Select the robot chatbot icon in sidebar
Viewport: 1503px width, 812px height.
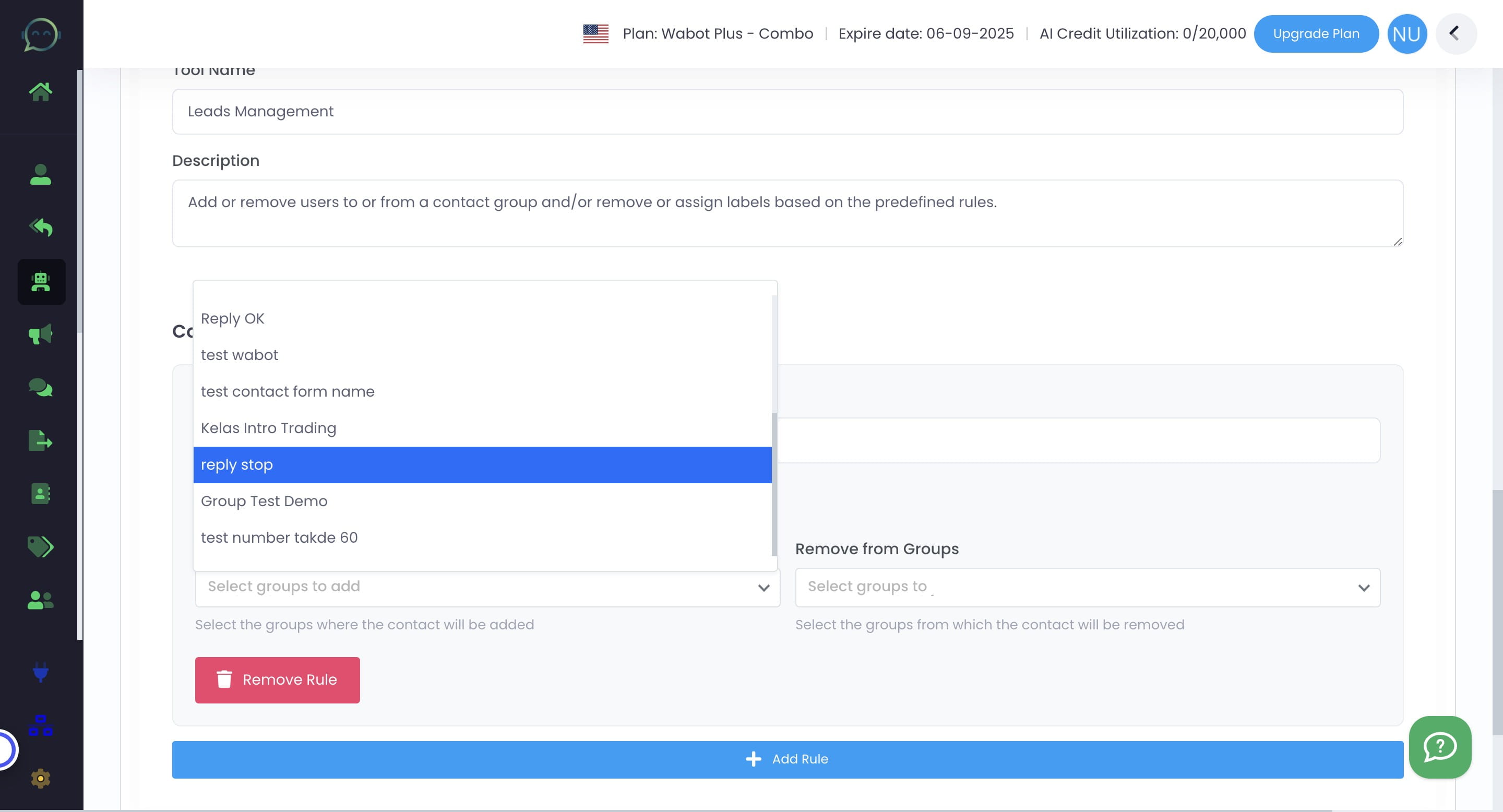40,282
